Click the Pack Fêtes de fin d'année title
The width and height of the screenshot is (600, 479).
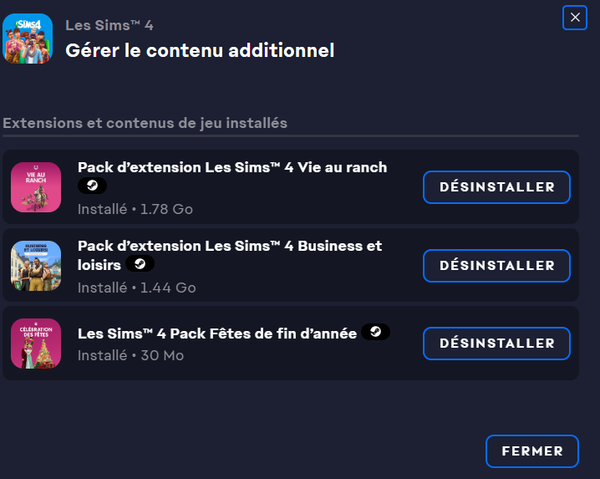coord(217,333)
